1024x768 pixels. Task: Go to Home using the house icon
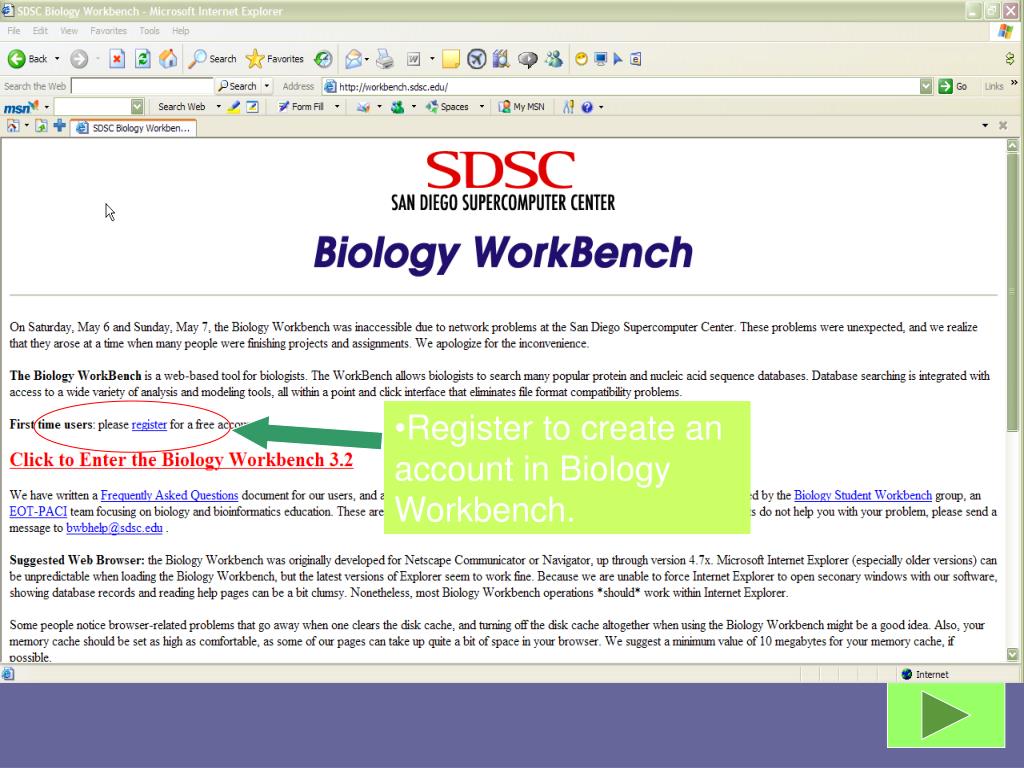point(168,59)
